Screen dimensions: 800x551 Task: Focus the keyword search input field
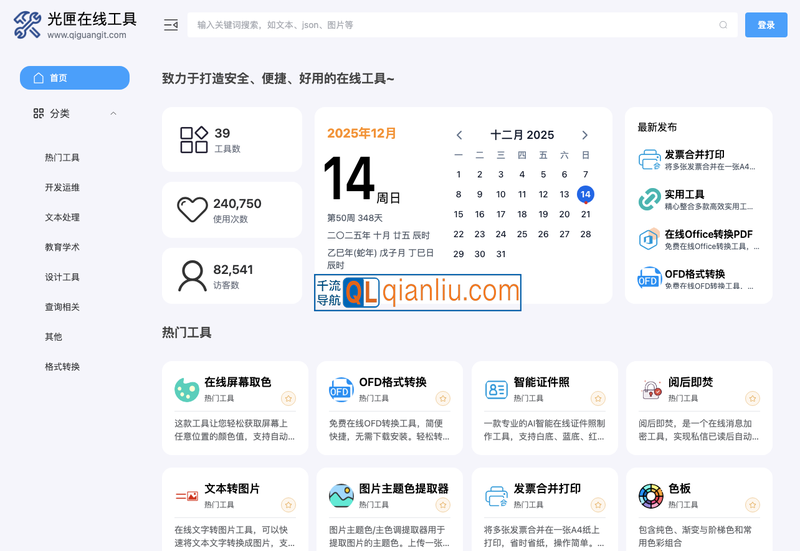click(x=462, y=25)
